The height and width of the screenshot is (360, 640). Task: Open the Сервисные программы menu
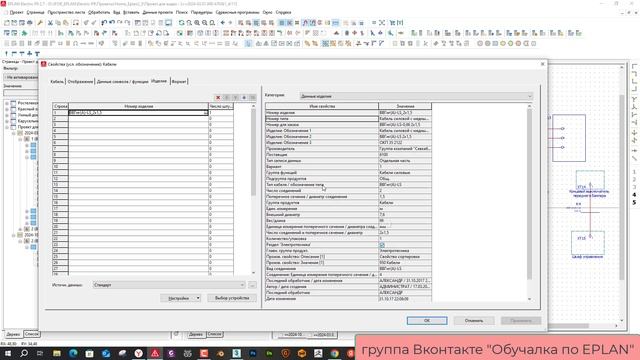pyautogui.click(x=237, y=12)
